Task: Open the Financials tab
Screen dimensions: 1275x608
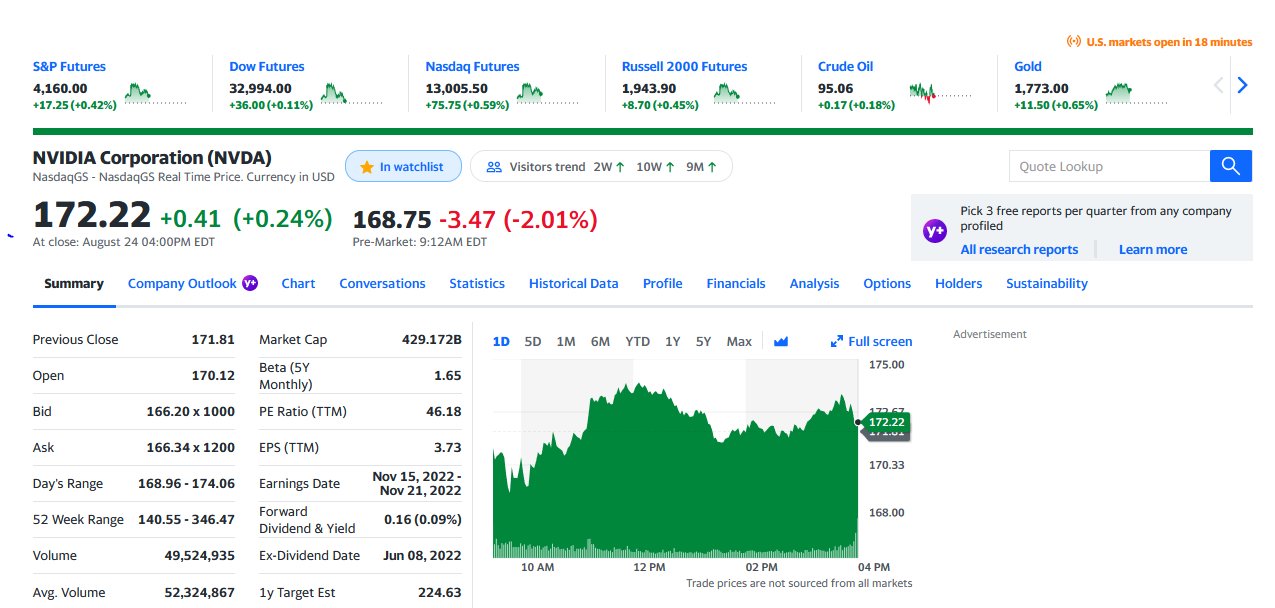Action: coord(736,284)
